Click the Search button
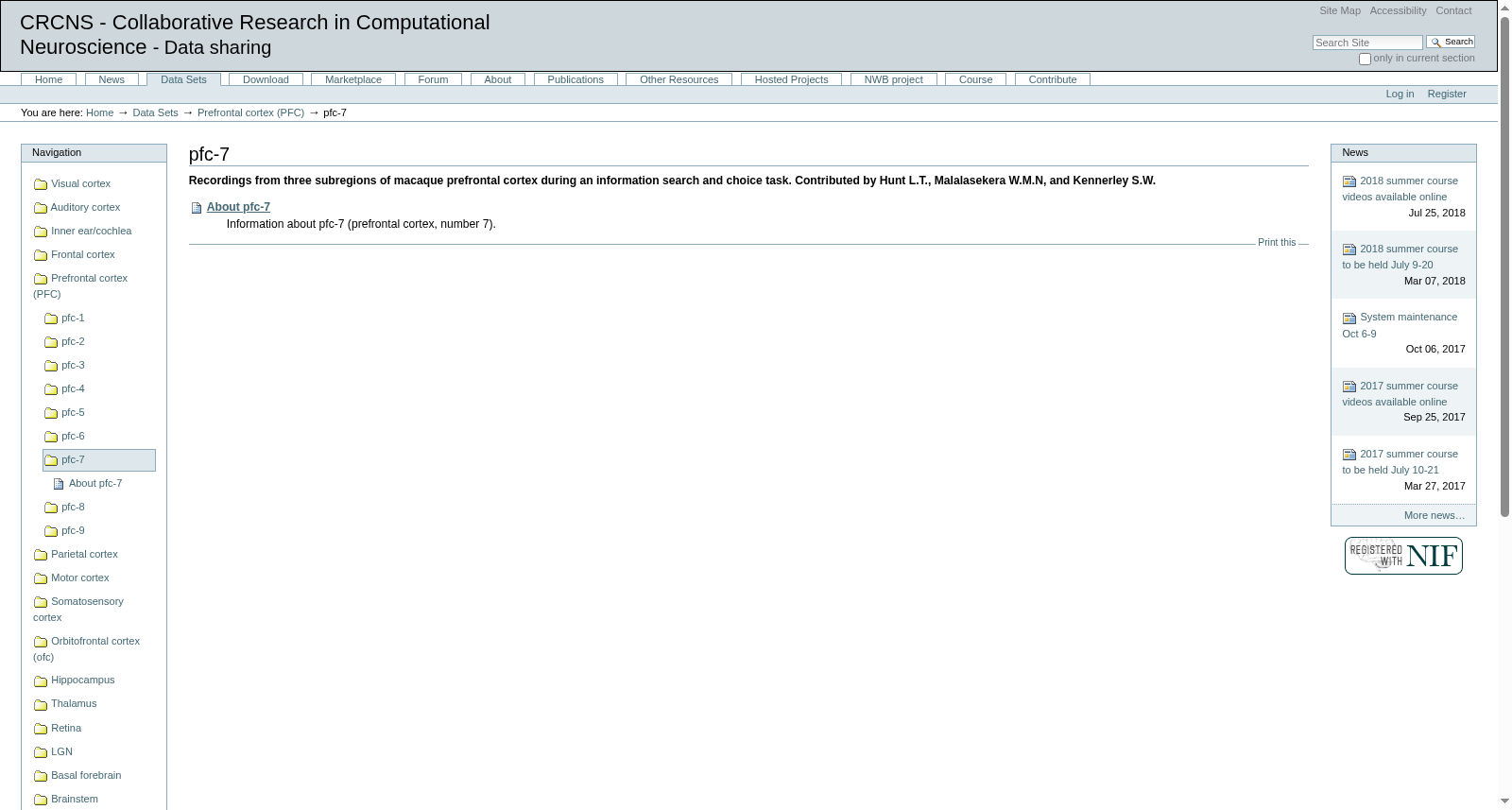 click(x=1451, y=42)
